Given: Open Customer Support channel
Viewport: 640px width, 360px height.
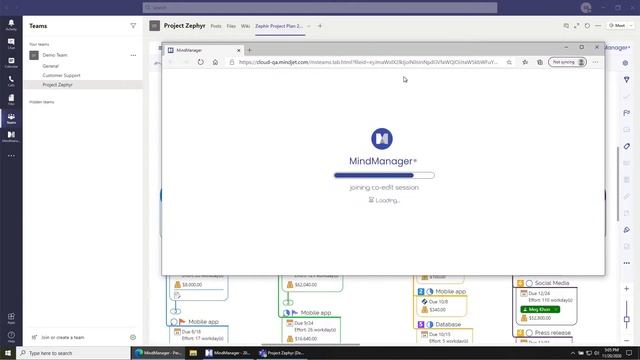Looking at the screenshot, I should [61, 75].
